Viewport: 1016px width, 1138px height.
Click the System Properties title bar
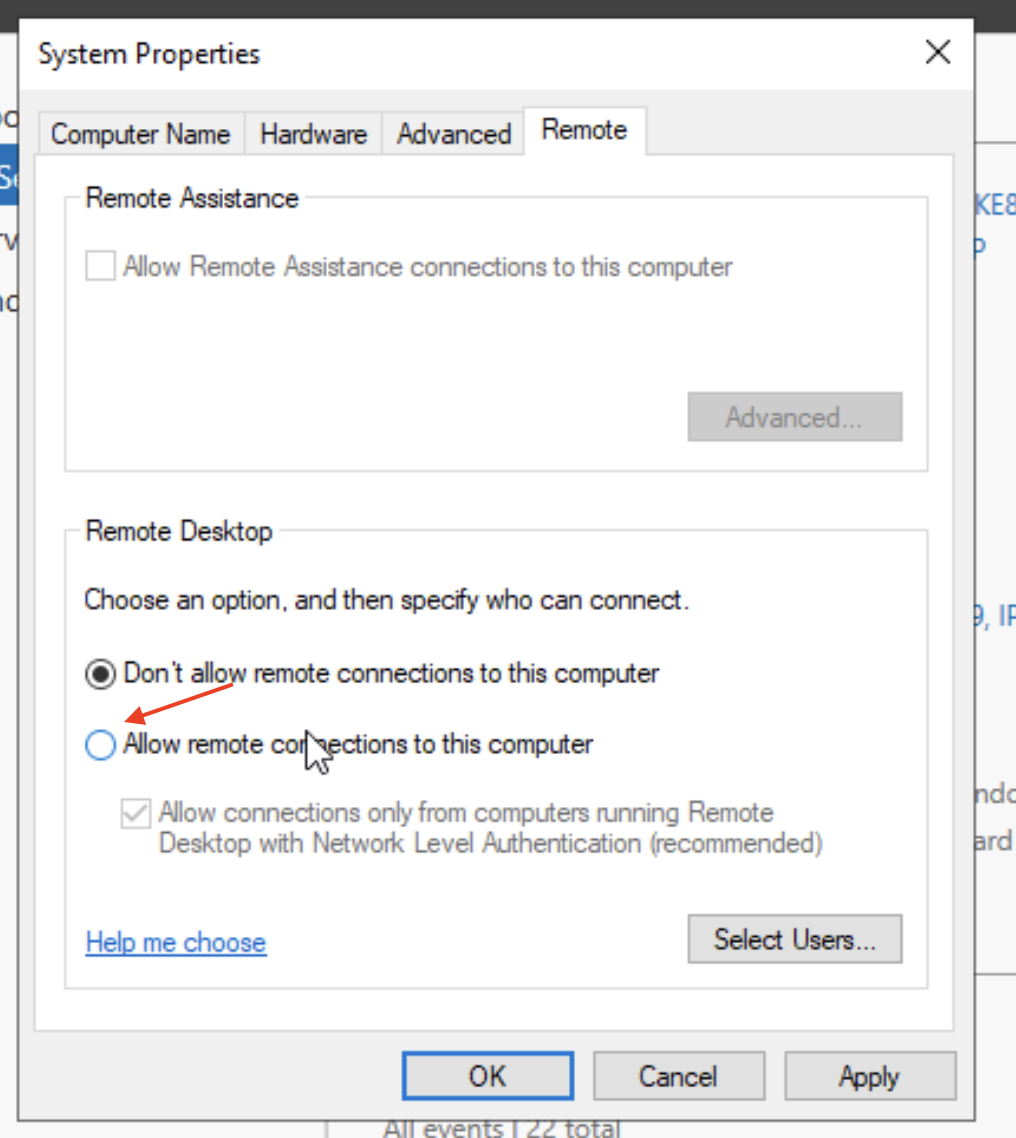pyautogui.click(x=400, y=53)
